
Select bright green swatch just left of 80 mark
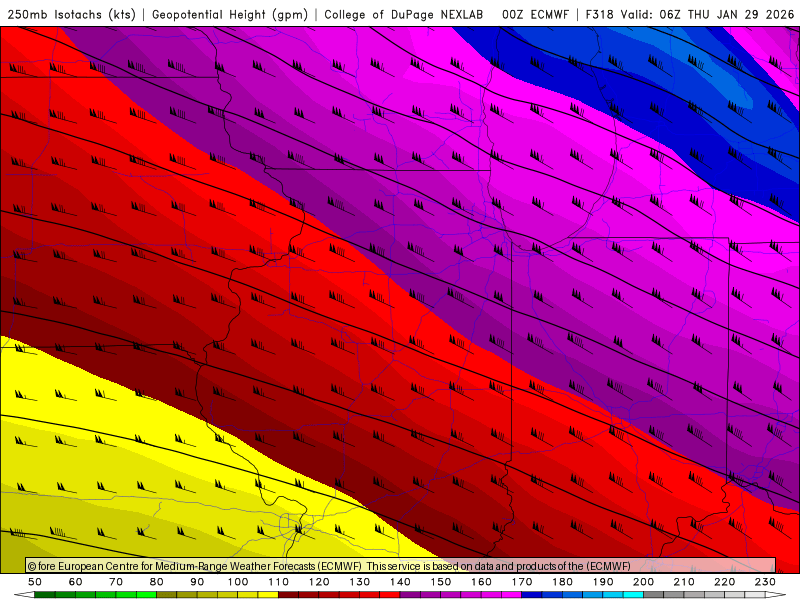point(146,595)
